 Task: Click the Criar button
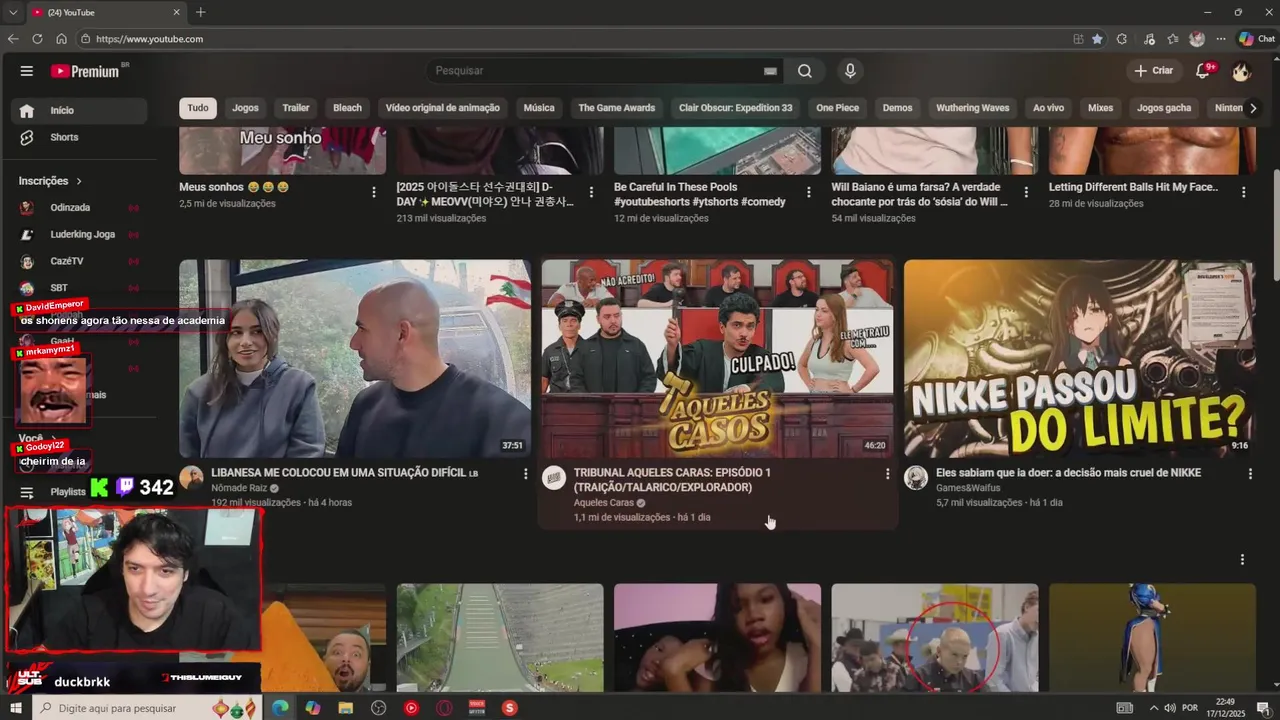pyautogui.click(x=1153, y=71)
